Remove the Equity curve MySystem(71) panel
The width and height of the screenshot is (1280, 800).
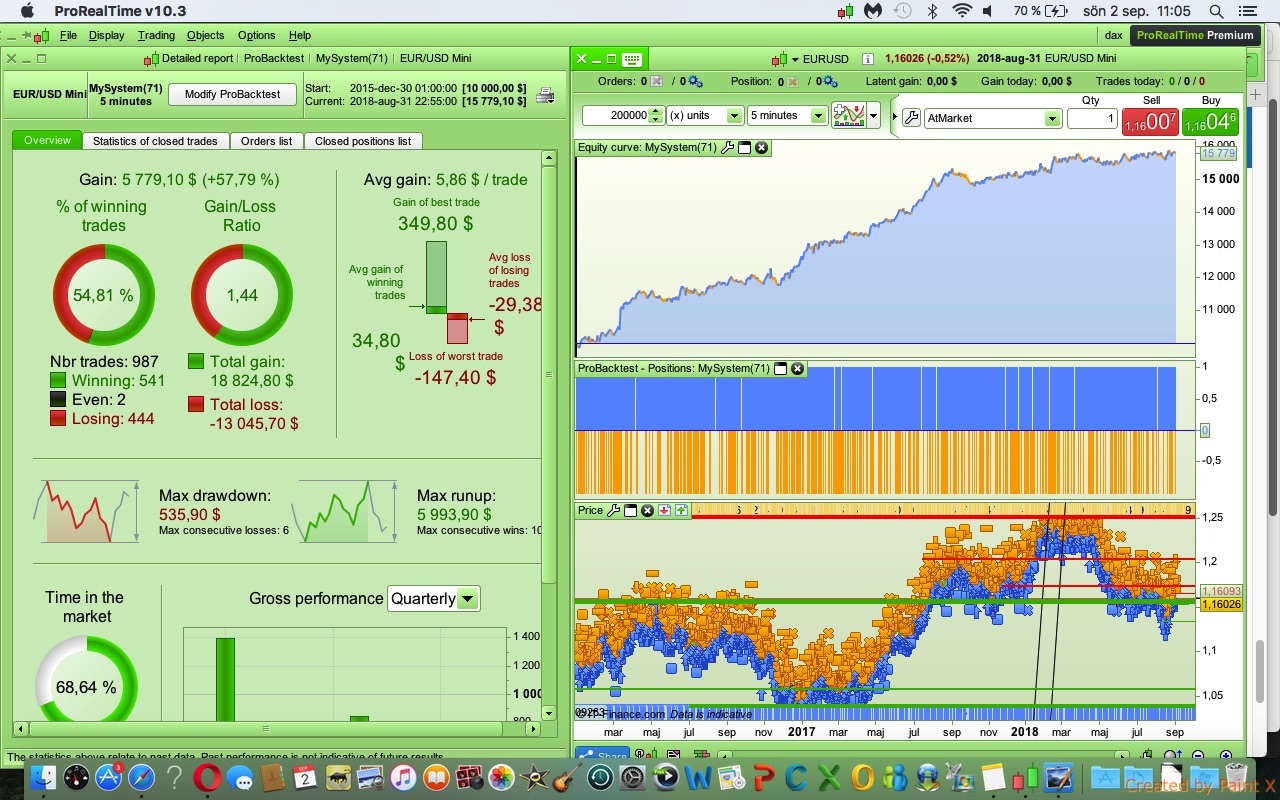(x=762, y=148)
